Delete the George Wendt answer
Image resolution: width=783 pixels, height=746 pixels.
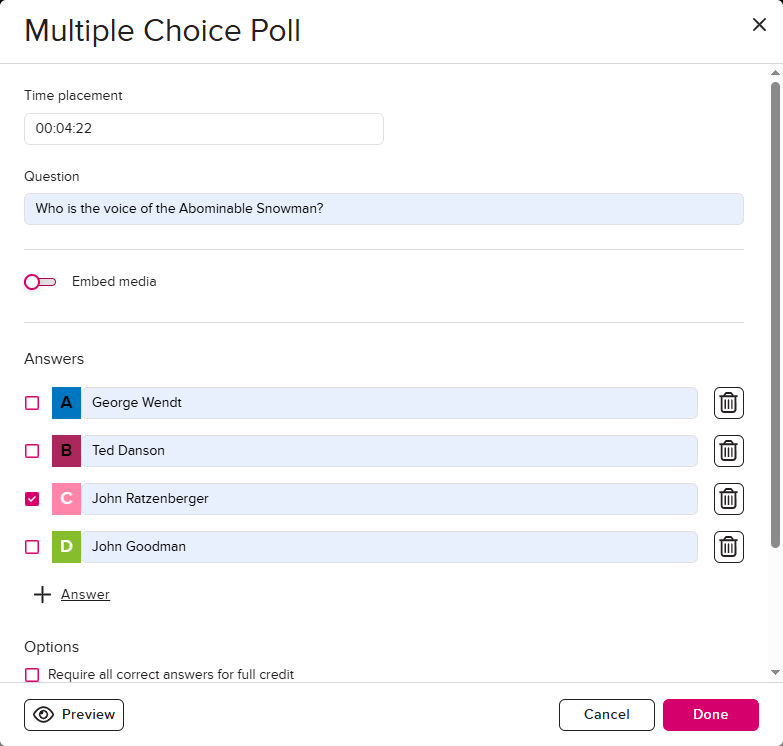(729, 402)
